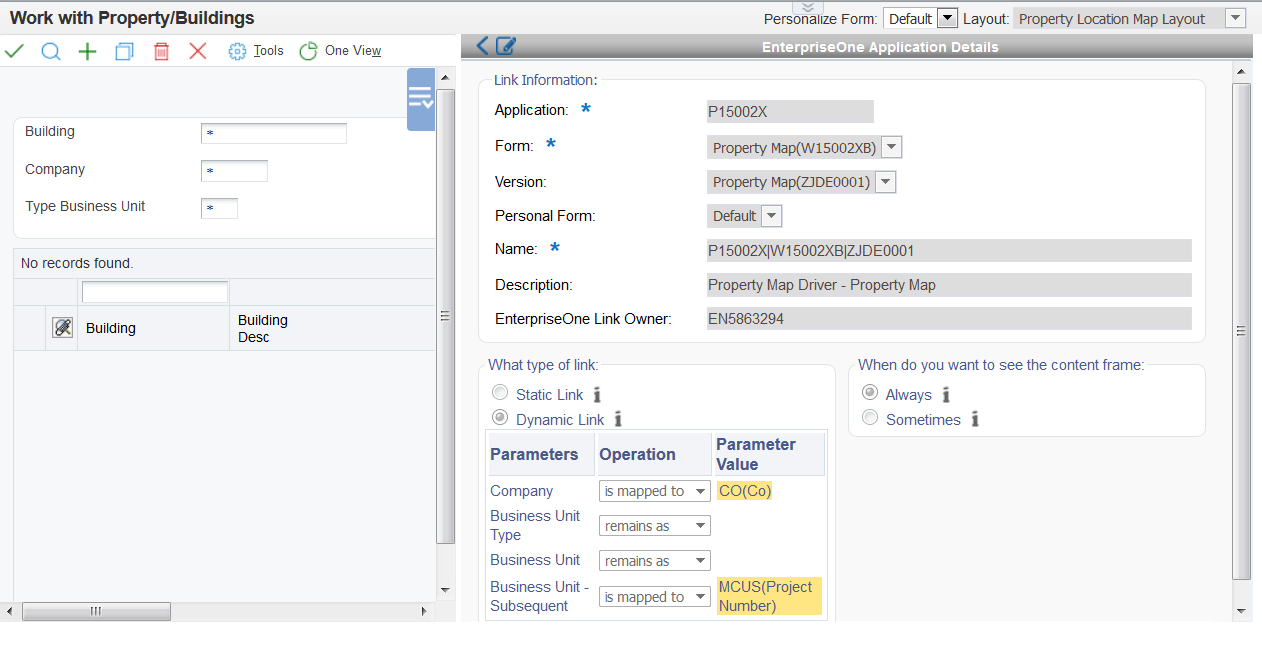This screenshot has height=649, width=1262.
Task: Click the collapse chevron at top center
Action: click(x=808, y=7)
